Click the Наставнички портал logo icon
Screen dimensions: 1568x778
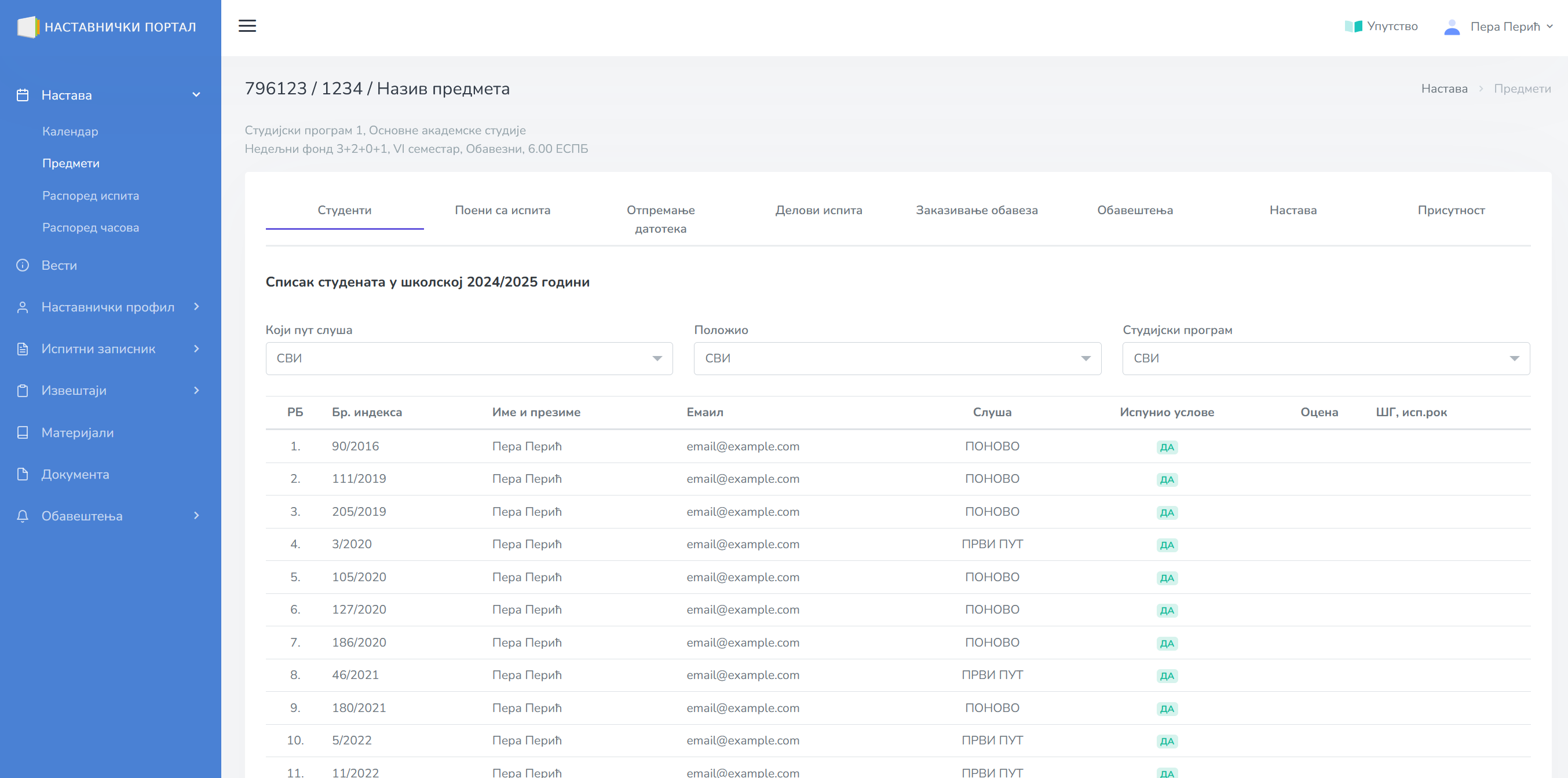(x=27, y=27)
